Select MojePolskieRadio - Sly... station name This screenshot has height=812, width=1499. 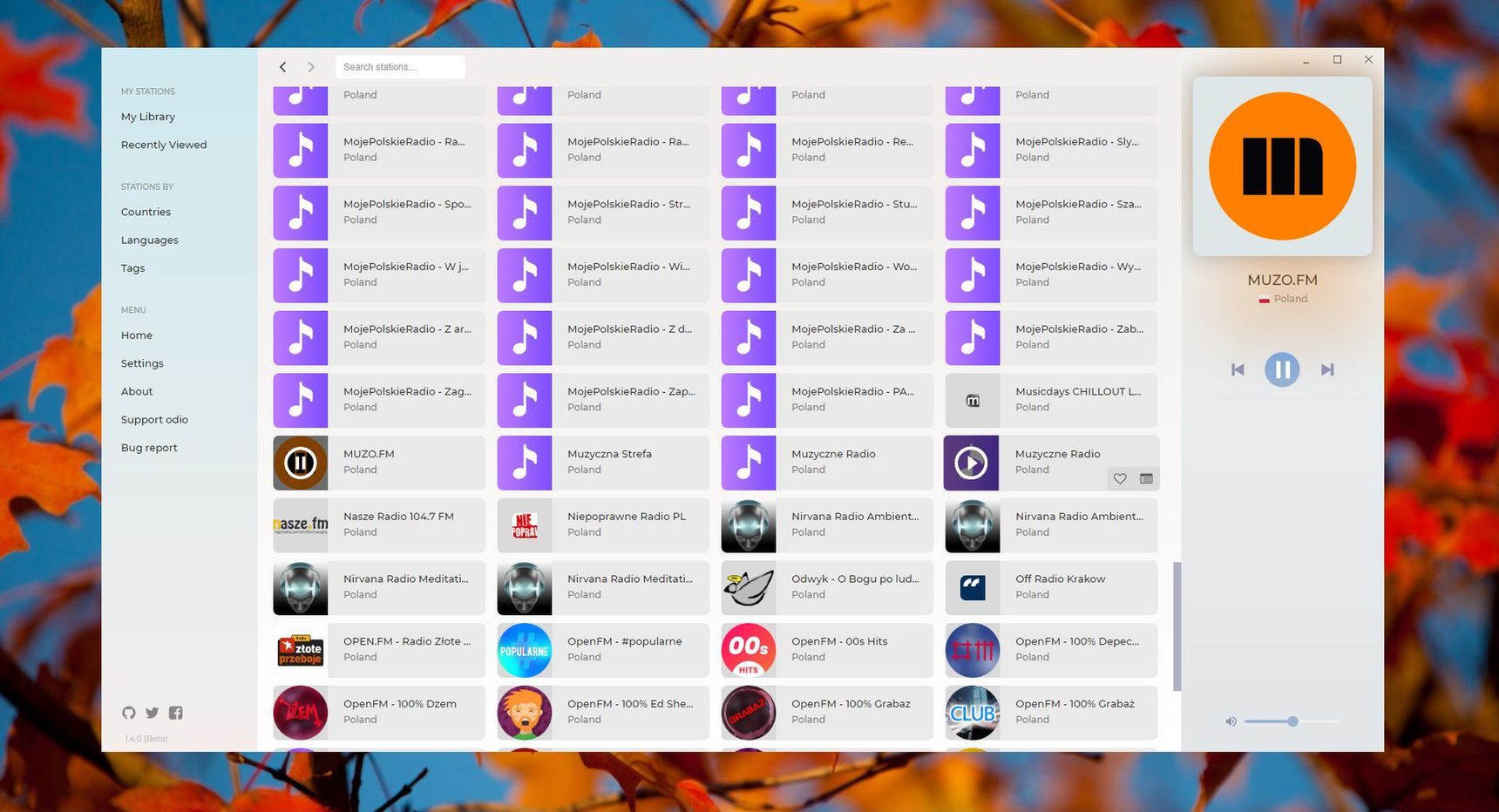pyautogui.click(x=1077, y=141)
